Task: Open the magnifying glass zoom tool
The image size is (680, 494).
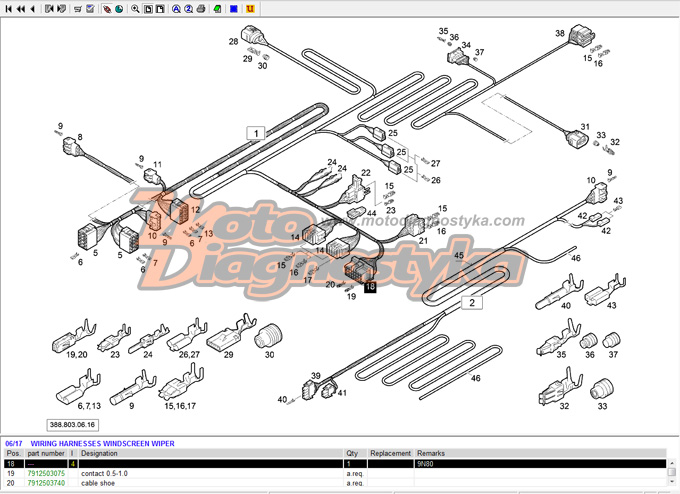Action: click(135, 9)
